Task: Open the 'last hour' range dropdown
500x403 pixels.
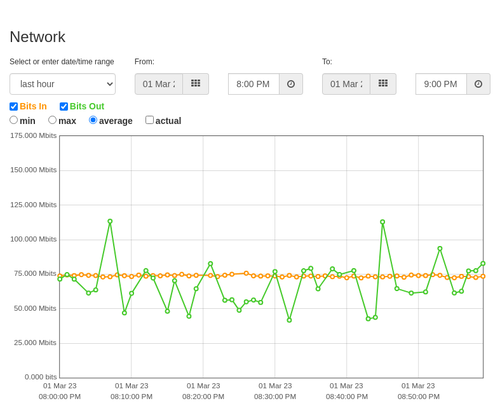Action: [x=63, y=84]
